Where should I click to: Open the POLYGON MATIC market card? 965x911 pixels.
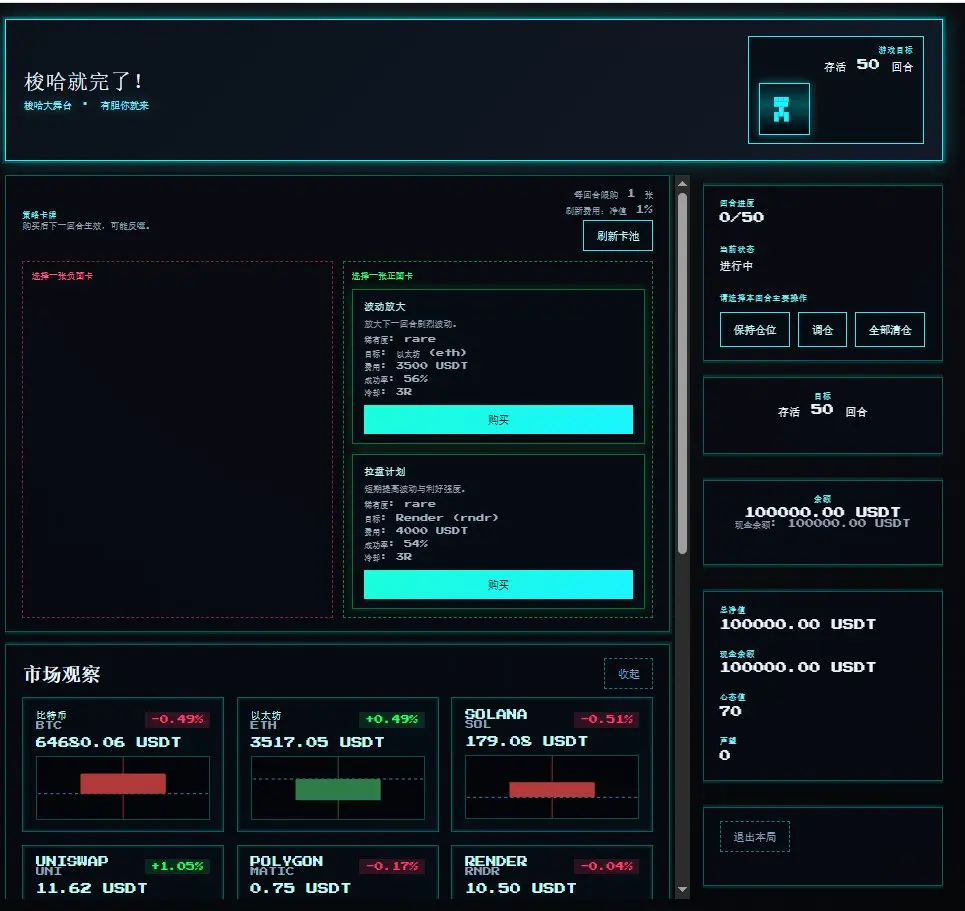point(338,872)
